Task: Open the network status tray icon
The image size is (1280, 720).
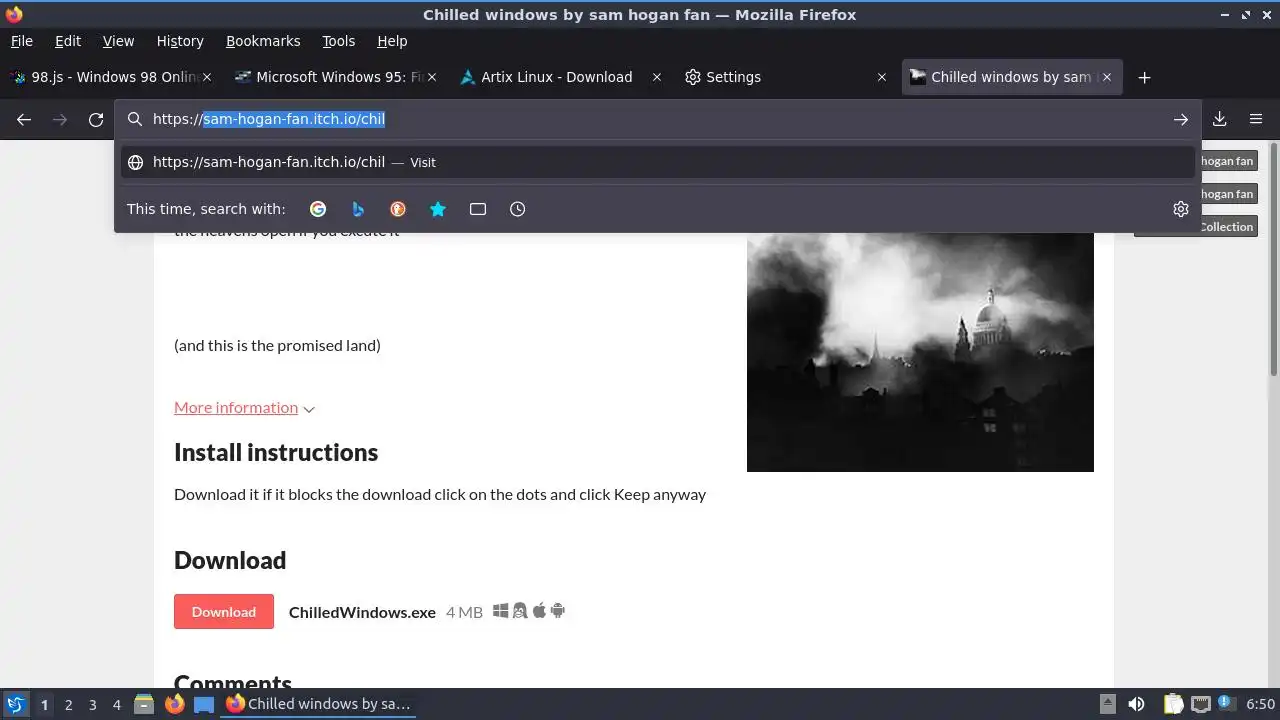Action: tap(1201, 704)
